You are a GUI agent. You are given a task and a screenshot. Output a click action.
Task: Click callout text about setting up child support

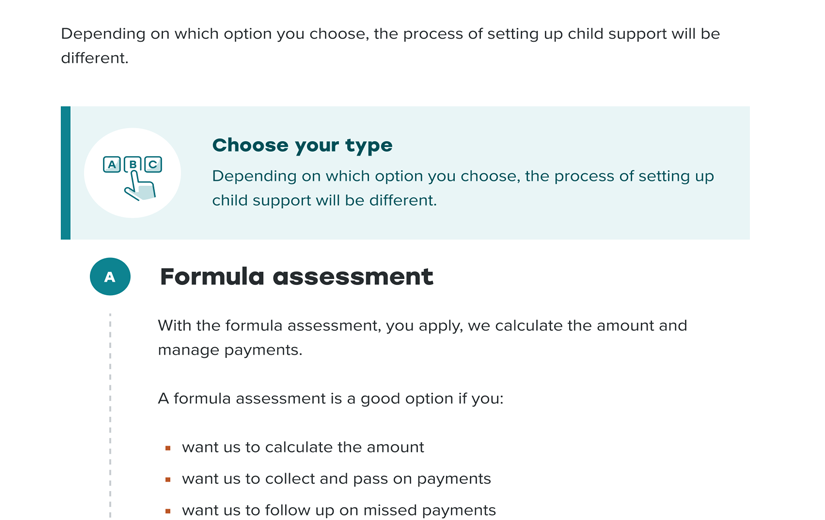(463, 188)
